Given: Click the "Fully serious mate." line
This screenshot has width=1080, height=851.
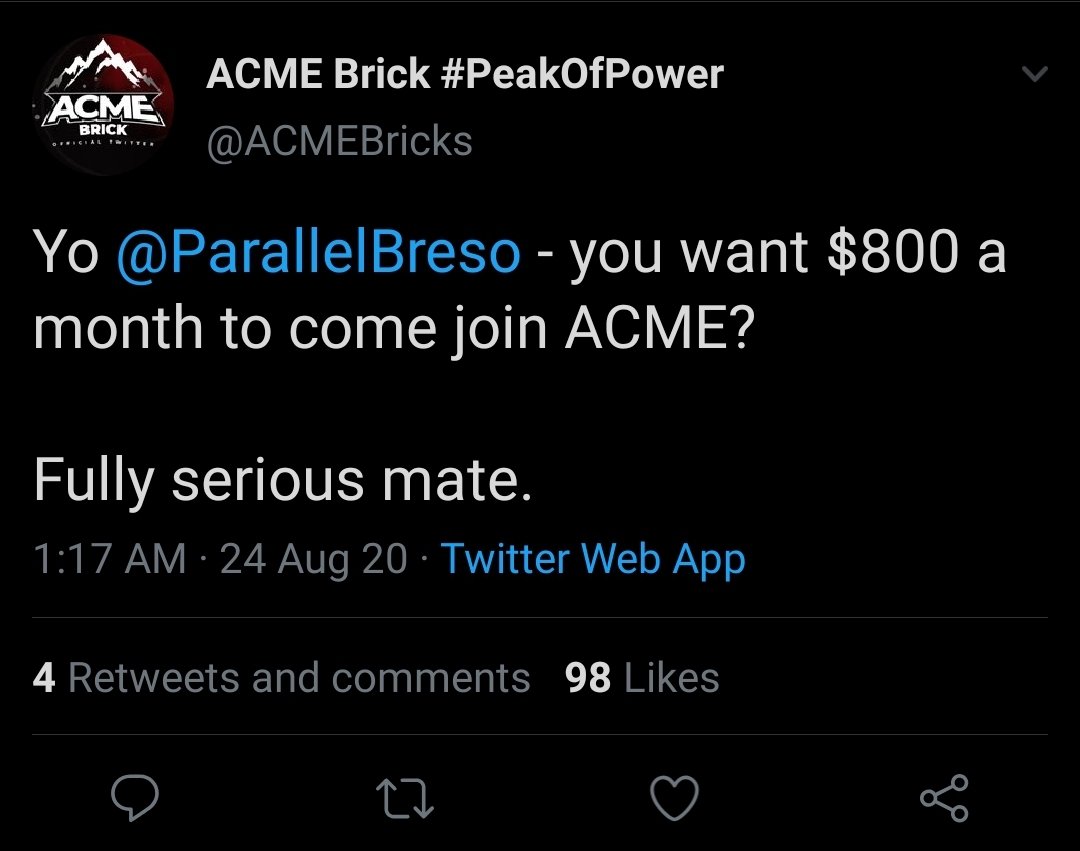Looking at the screenshot, I should click(280, 481).
